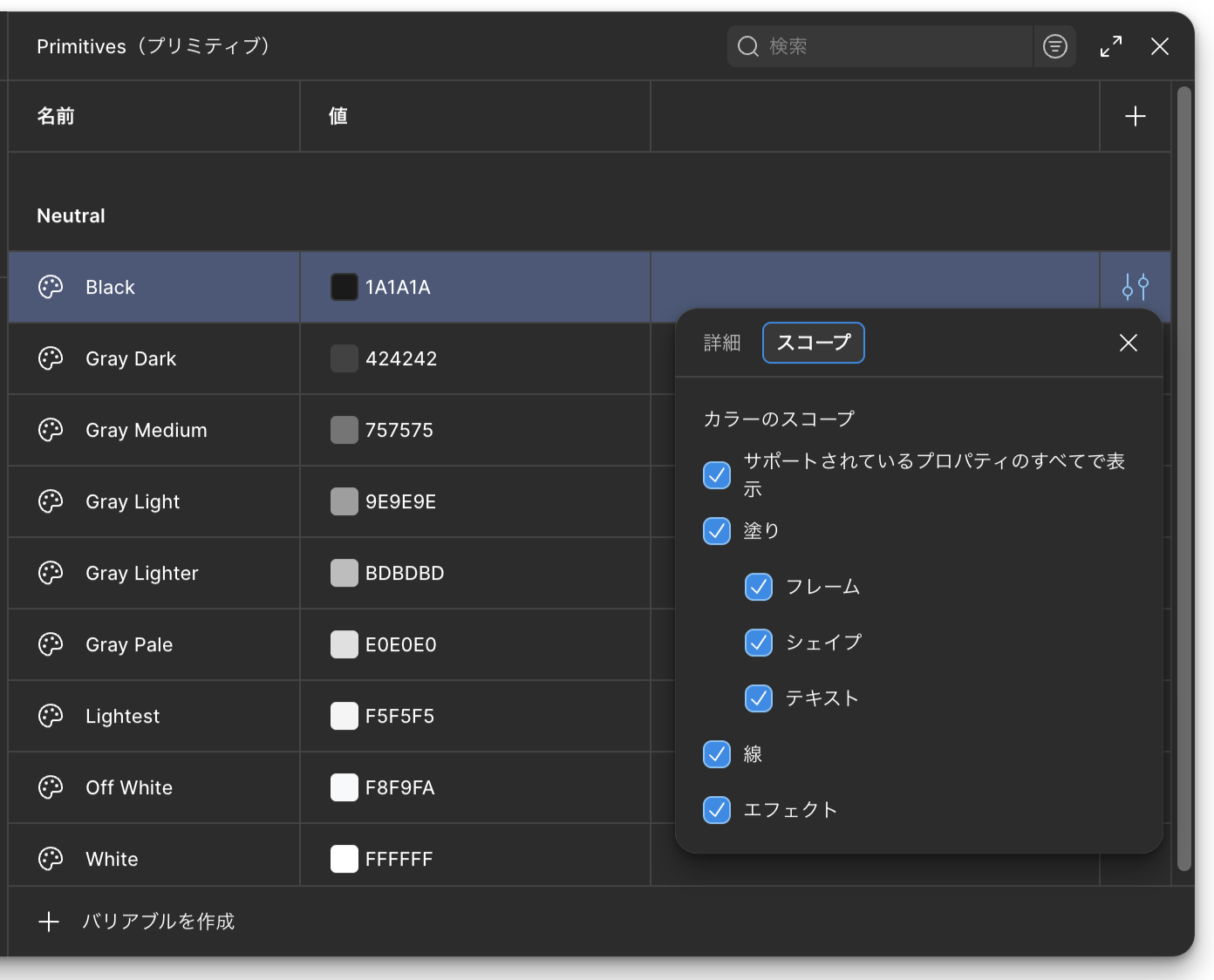The image size is (1214, 980).
Task: Uncheck サポートされているプロパティのすべてで表示 checkbox
Action: pyautogui.click(x=717, y=475)
